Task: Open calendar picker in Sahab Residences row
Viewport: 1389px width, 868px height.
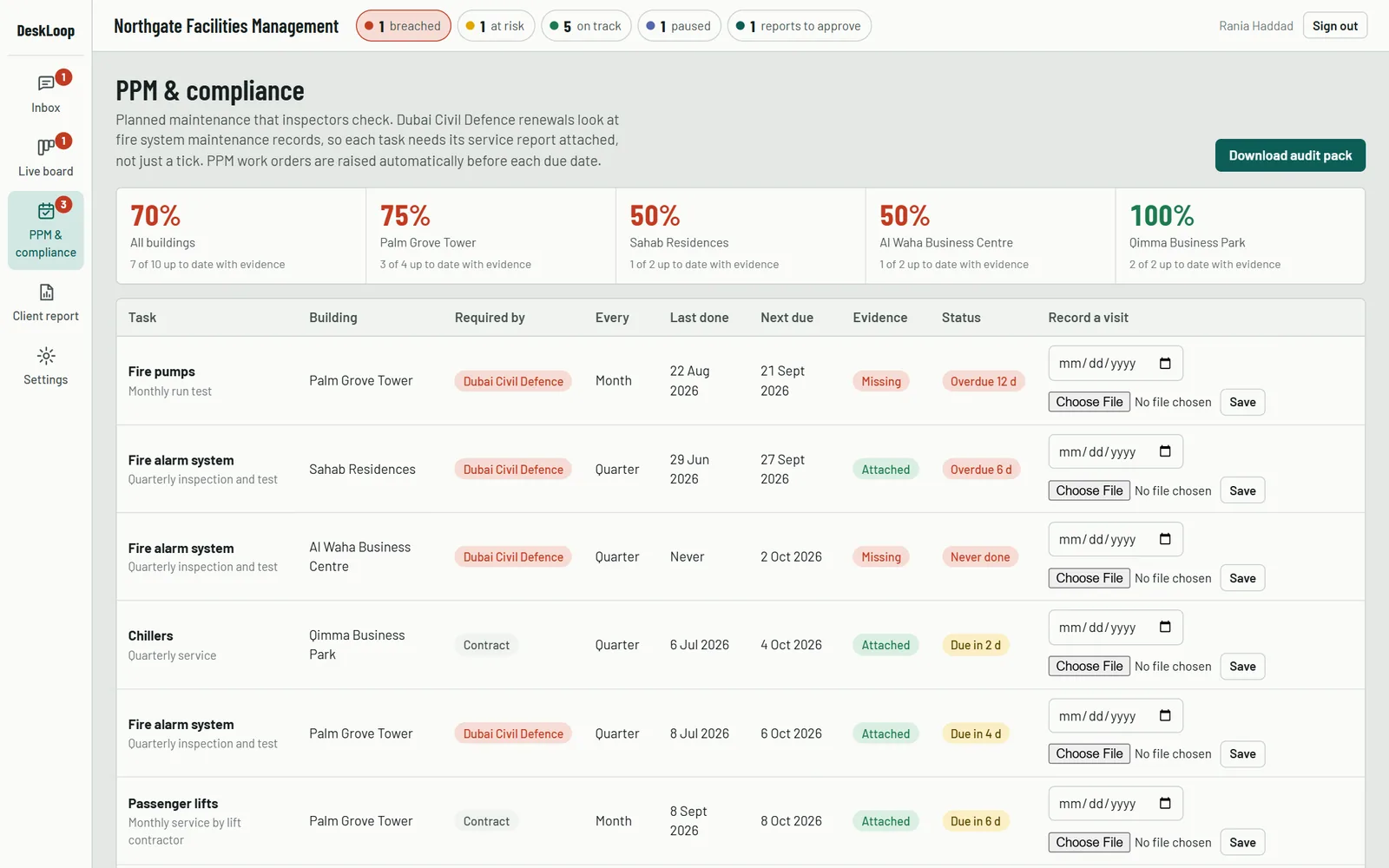Action: (1165, 451)
